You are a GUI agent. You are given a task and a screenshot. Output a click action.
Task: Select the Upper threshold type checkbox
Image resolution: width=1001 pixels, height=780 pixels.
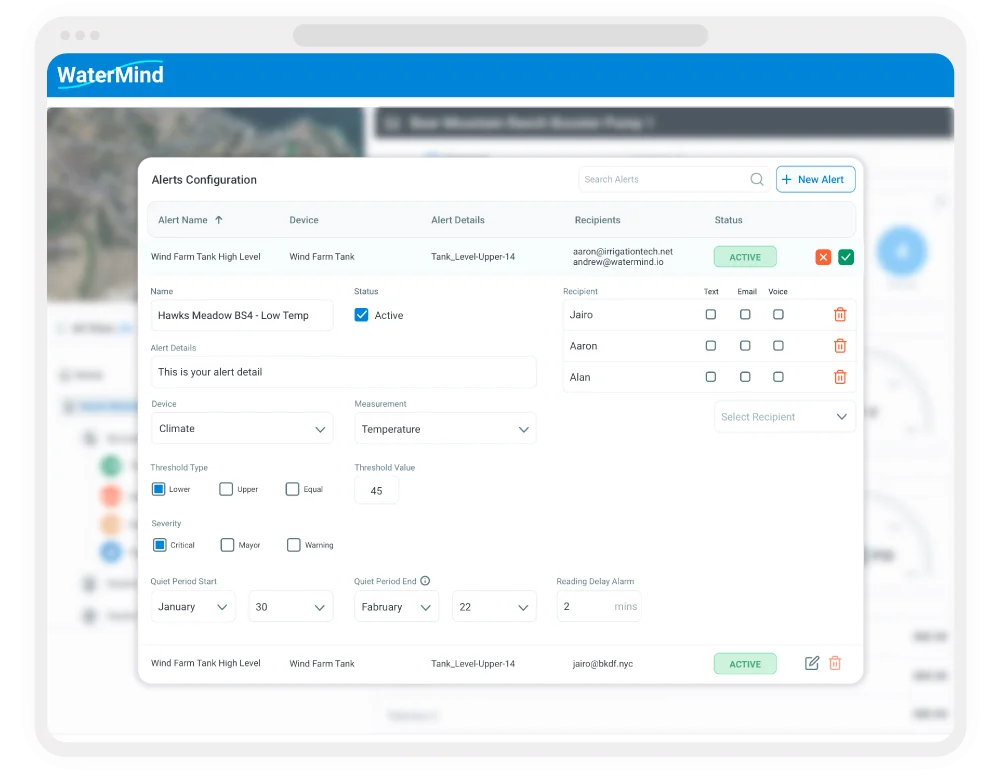226,489
